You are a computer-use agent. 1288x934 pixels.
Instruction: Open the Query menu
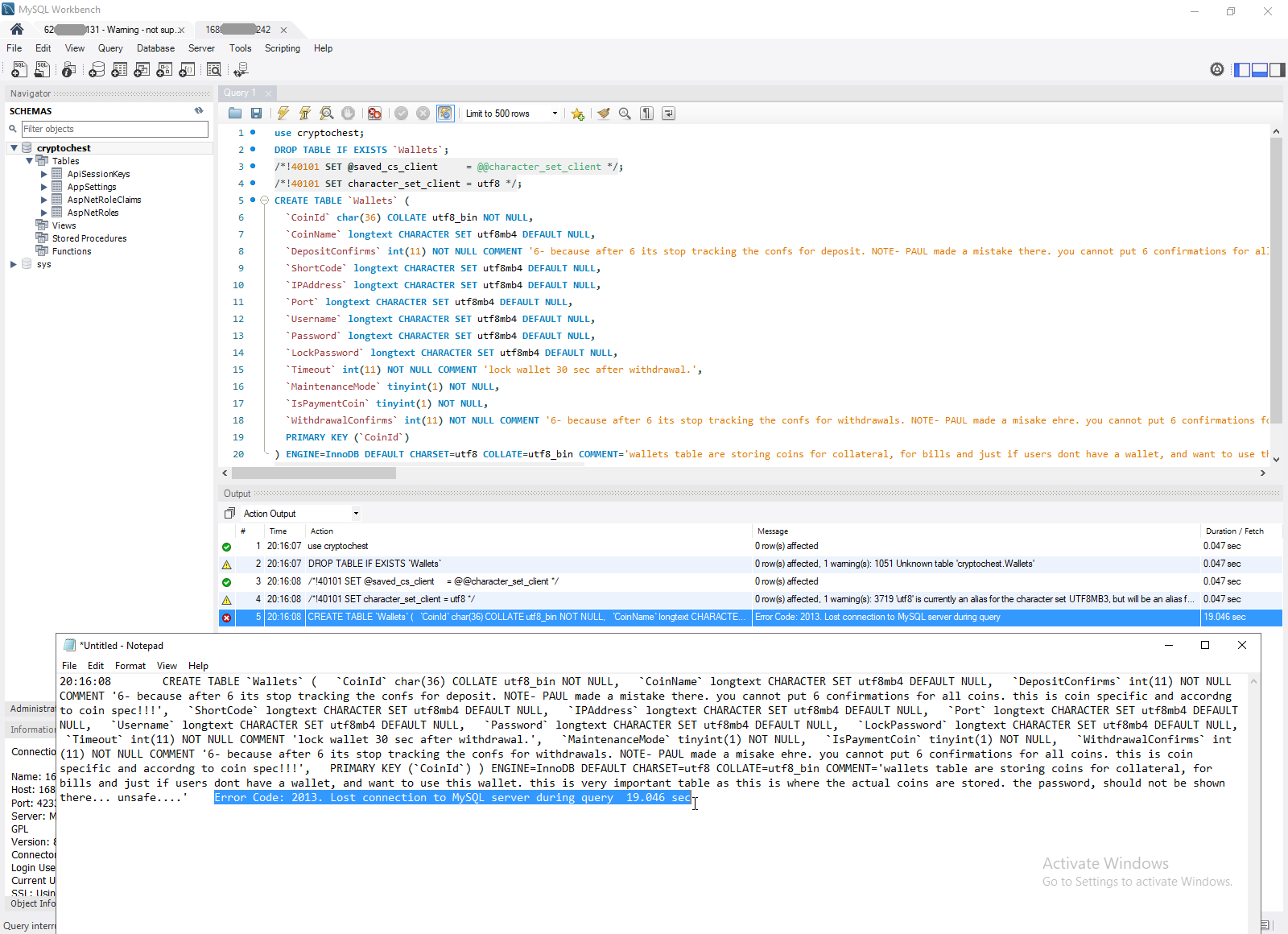tap(110, 48)
